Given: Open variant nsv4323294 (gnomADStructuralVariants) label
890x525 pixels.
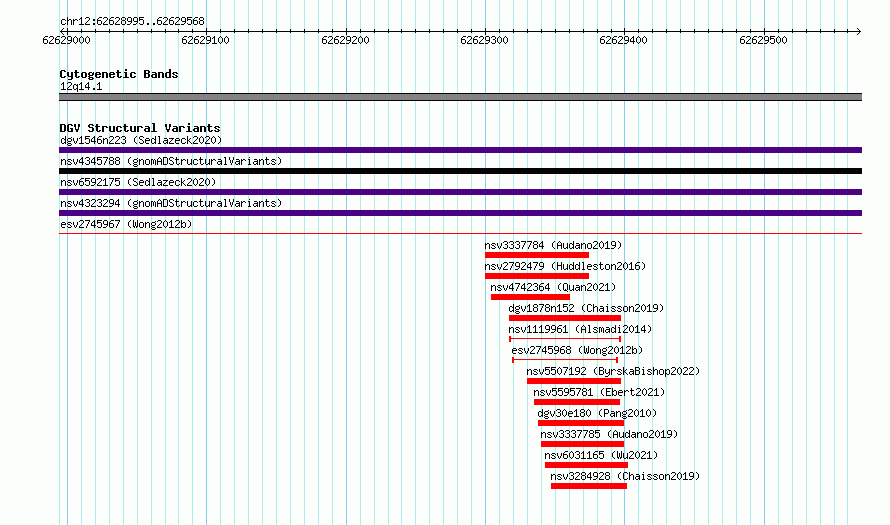Looking at the screenshot, I should [x=171, y=203].
